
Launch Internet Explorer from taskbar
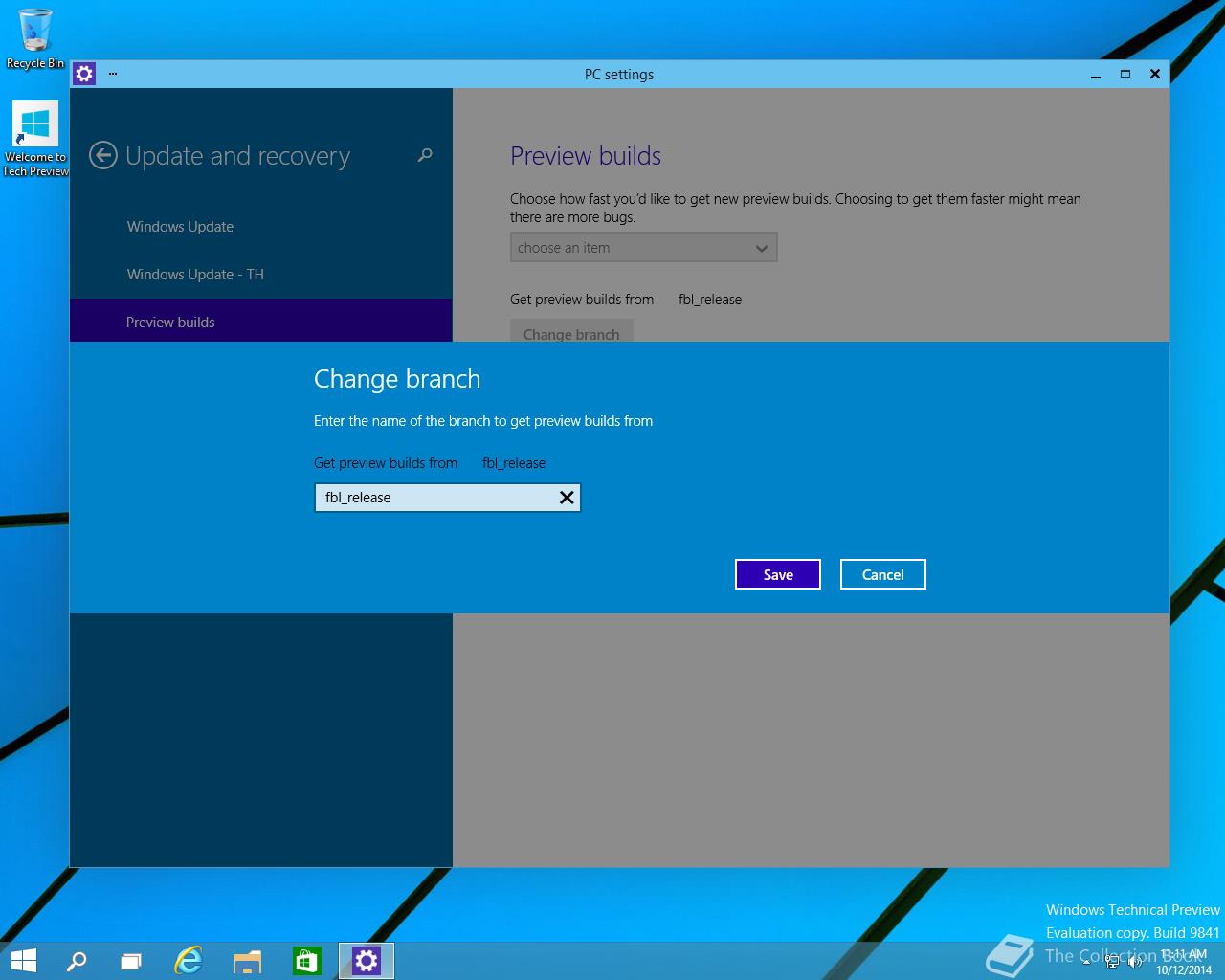point(189,960)
